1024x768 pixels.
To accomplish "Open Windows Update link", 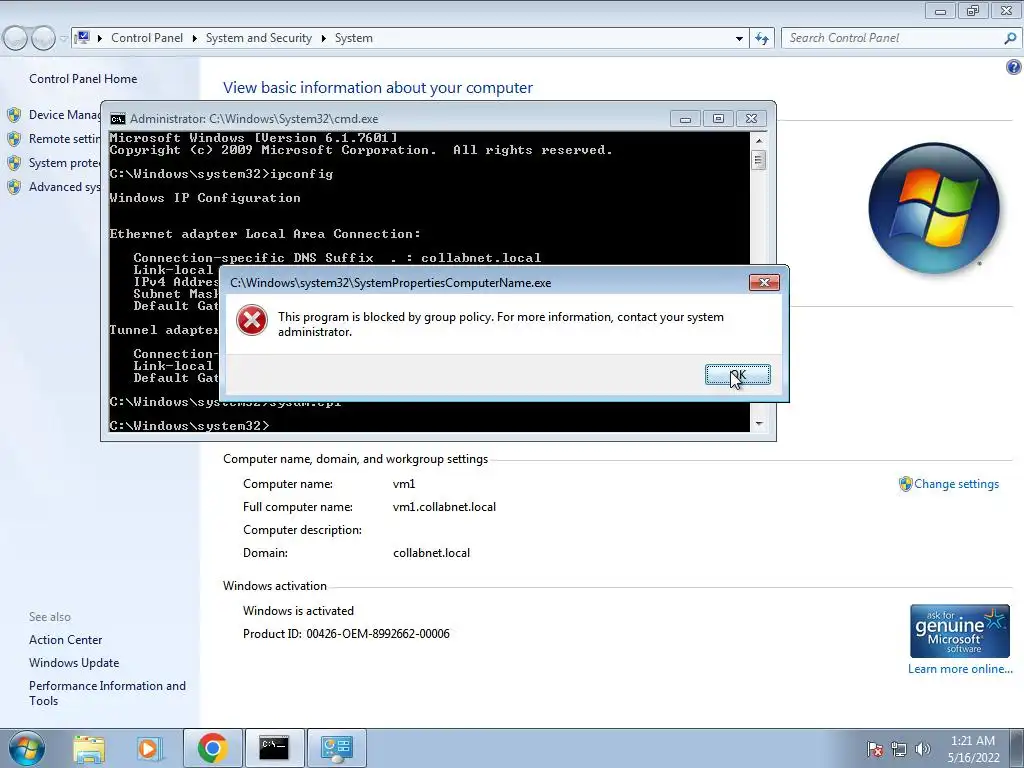I will tap(74, 663).
